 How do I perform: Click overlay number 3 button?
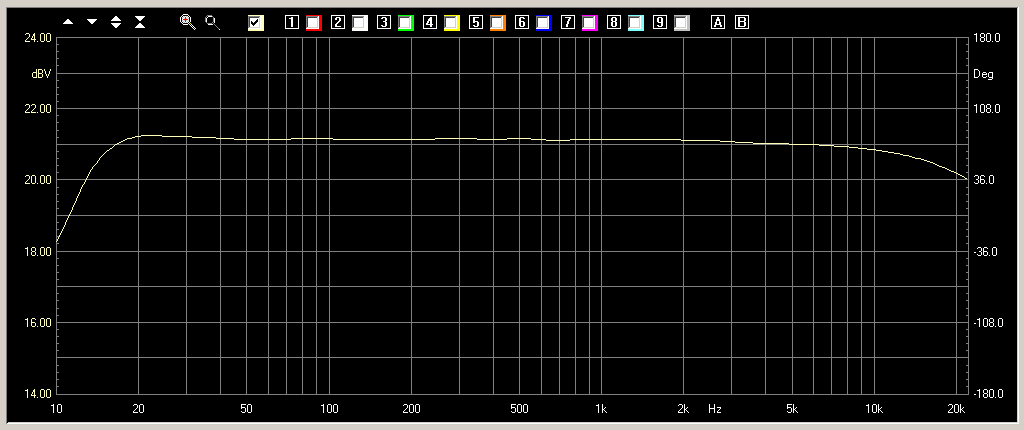click(x=384, y=22)
